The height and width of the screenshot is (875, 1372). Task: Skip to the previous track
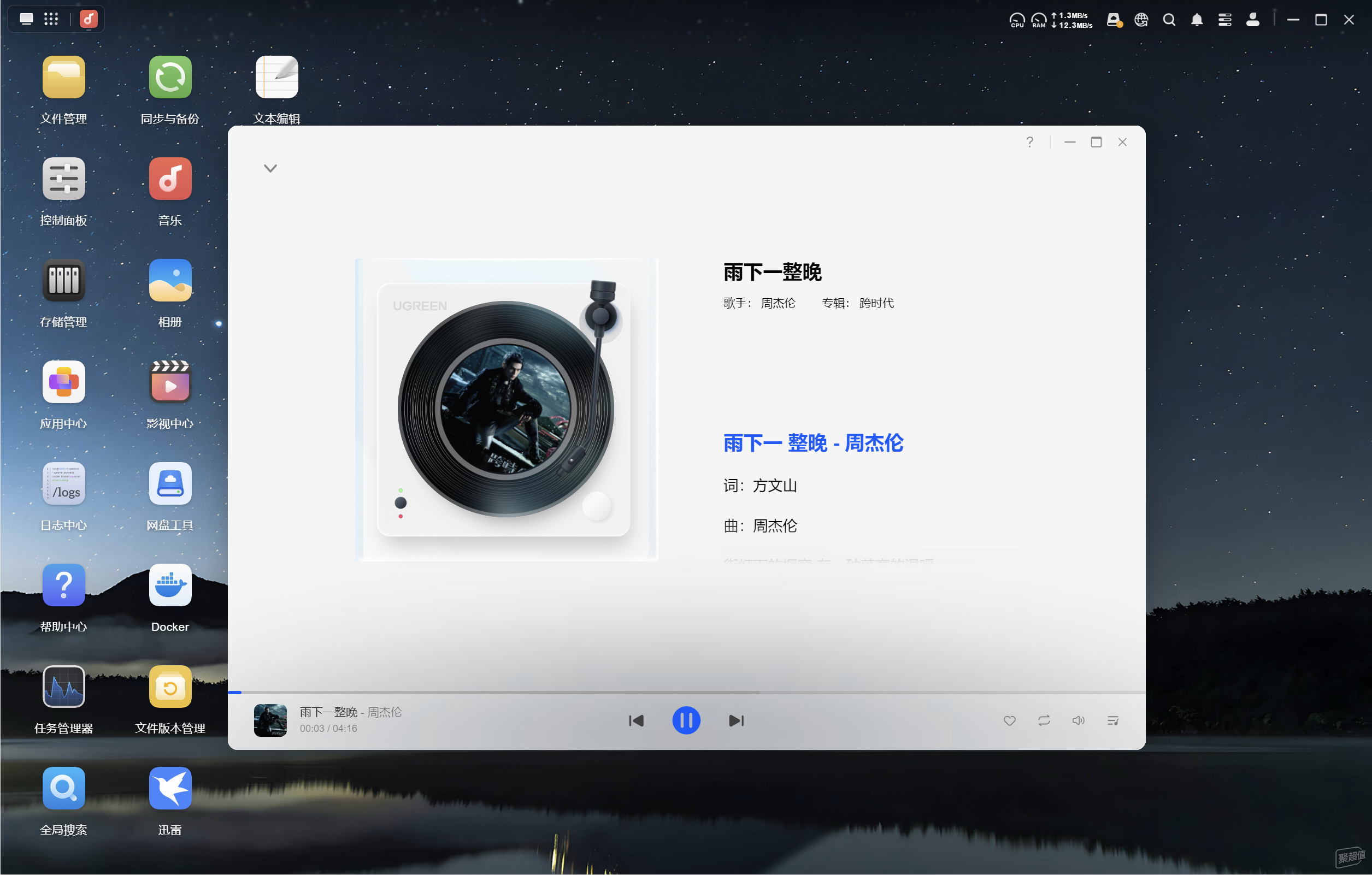636,720
